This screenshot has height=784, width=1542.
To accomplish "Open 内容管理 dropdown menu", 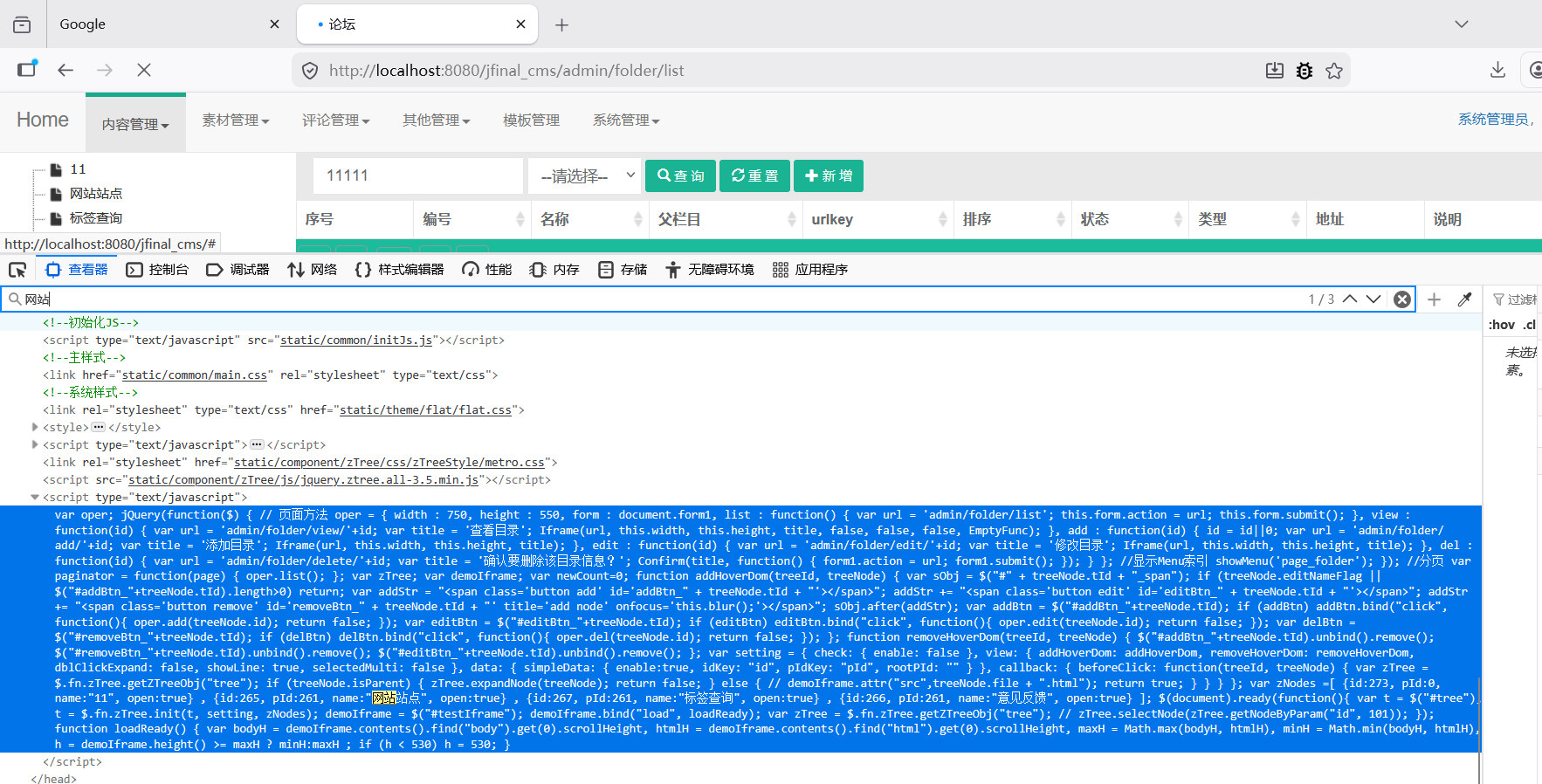I will [135, 124].
